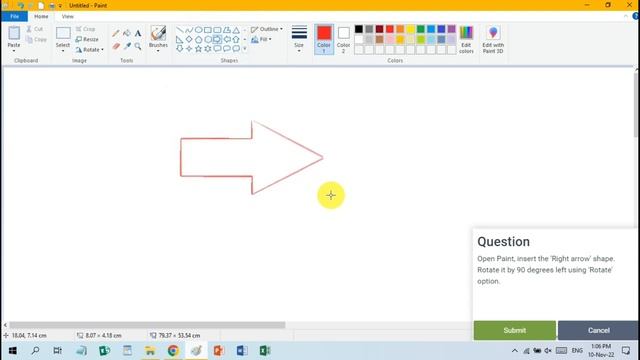
Task: Open Edit with Paint 3D
Action: [493, 39]
